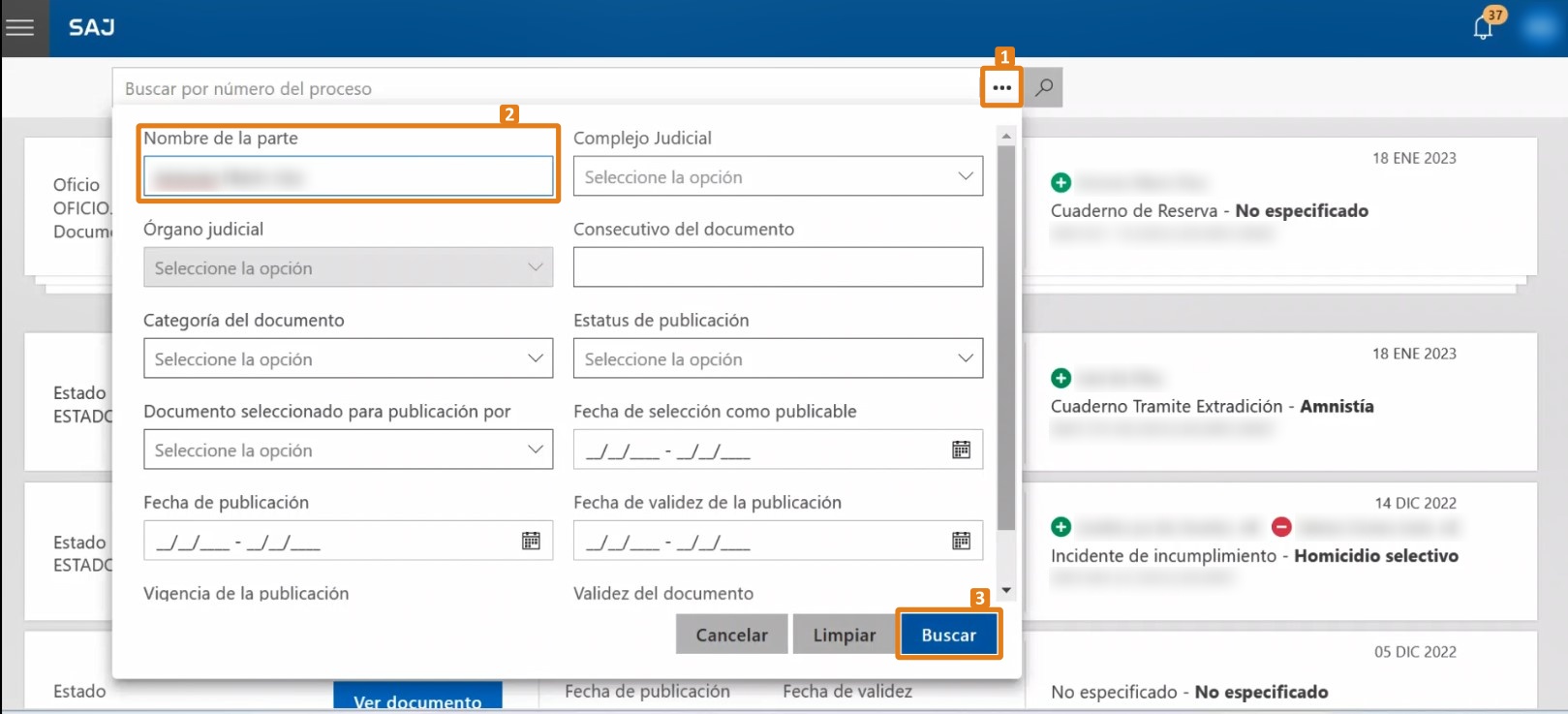Image resolution: width=1568 pixels, height=714 pixels.
Task: Click the Buscar button
Action: [948, 635]
